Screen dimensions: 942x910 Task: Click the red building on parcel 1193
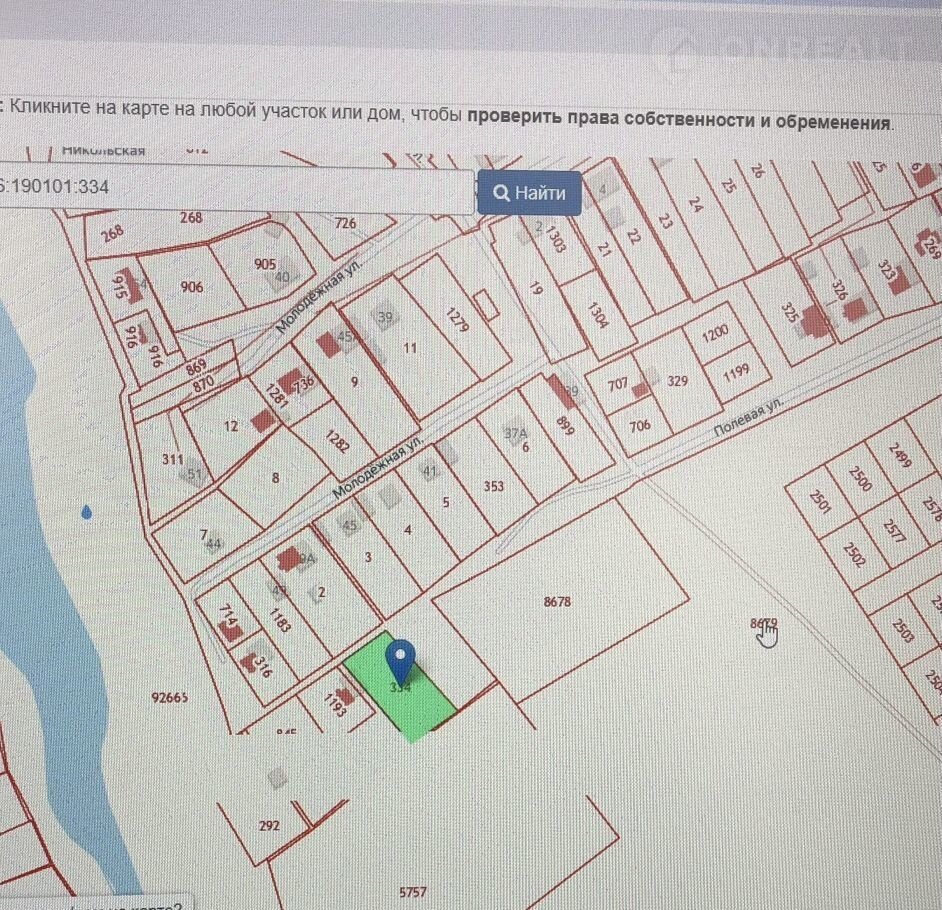344,696
